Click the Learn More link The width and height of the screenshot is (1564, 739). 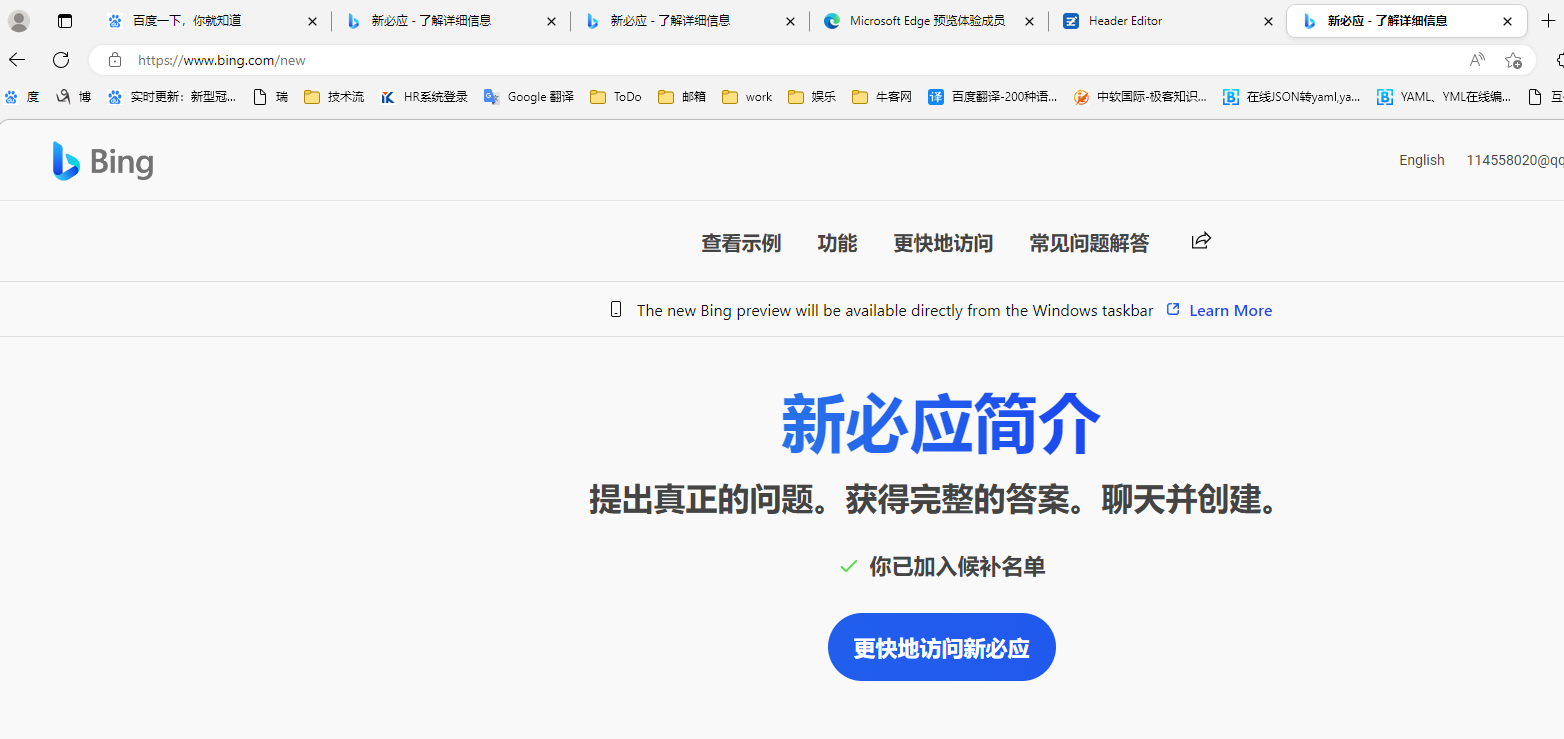[1230, 311]
